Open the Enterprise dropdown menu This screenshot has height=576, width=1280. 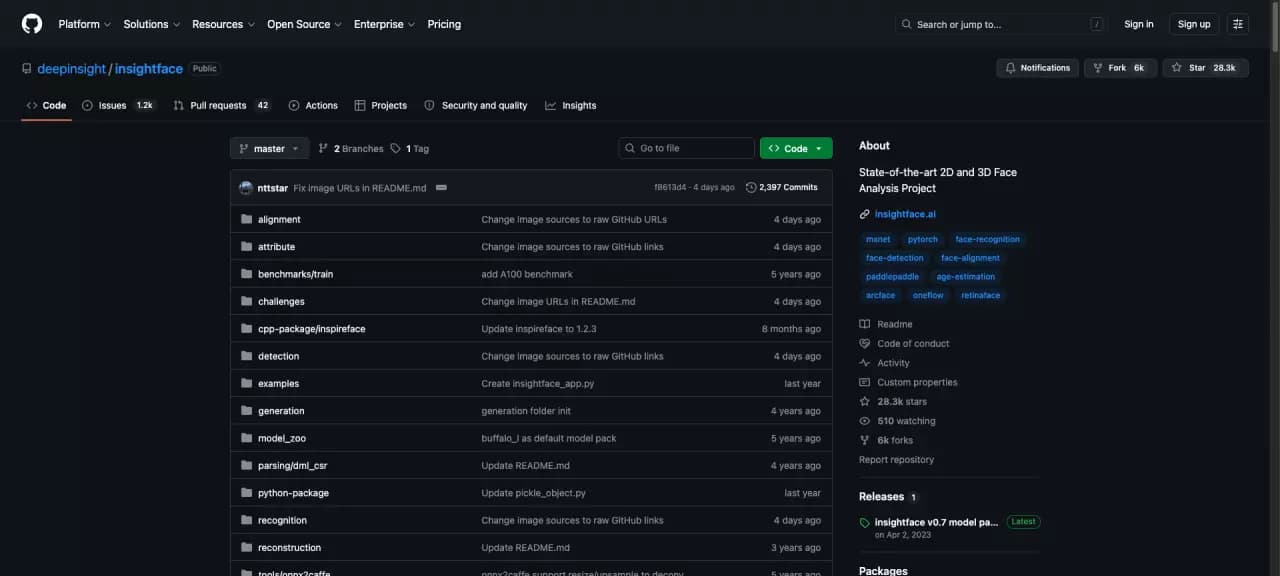(x=384, y=24)
